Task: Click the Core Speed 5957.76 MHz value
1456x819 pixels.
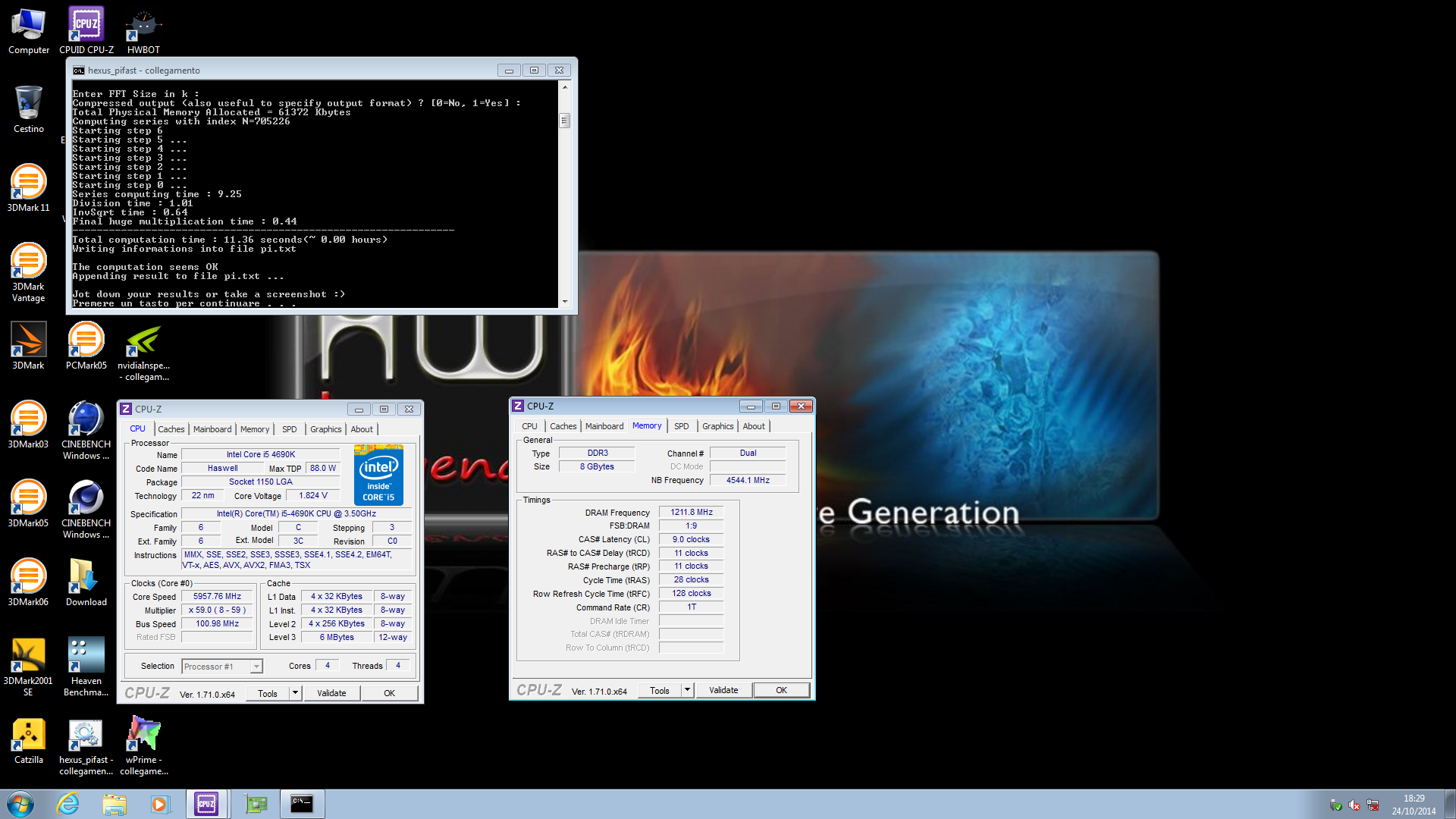Action: (217, 597)
